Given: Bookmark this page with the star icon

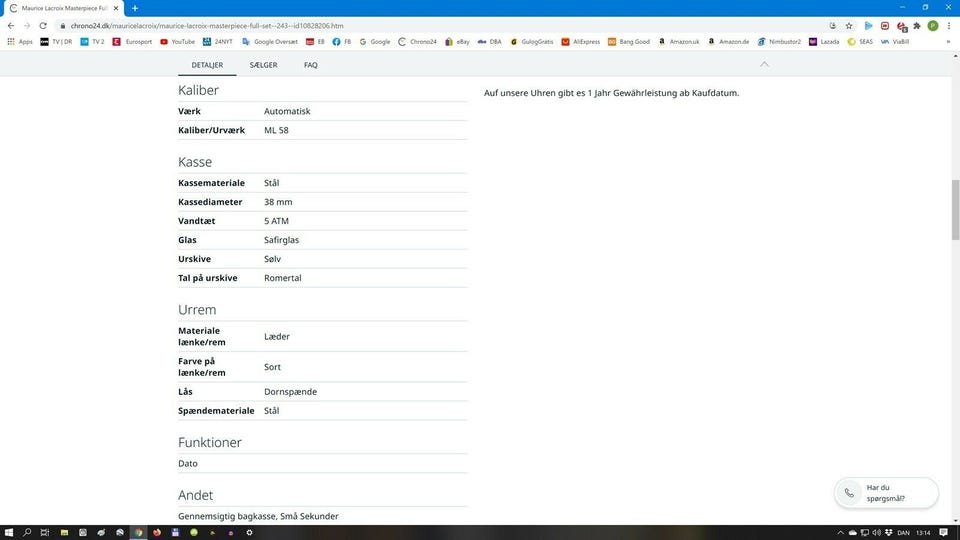Looking at the screenshot, I should click(x=849, y=26).
